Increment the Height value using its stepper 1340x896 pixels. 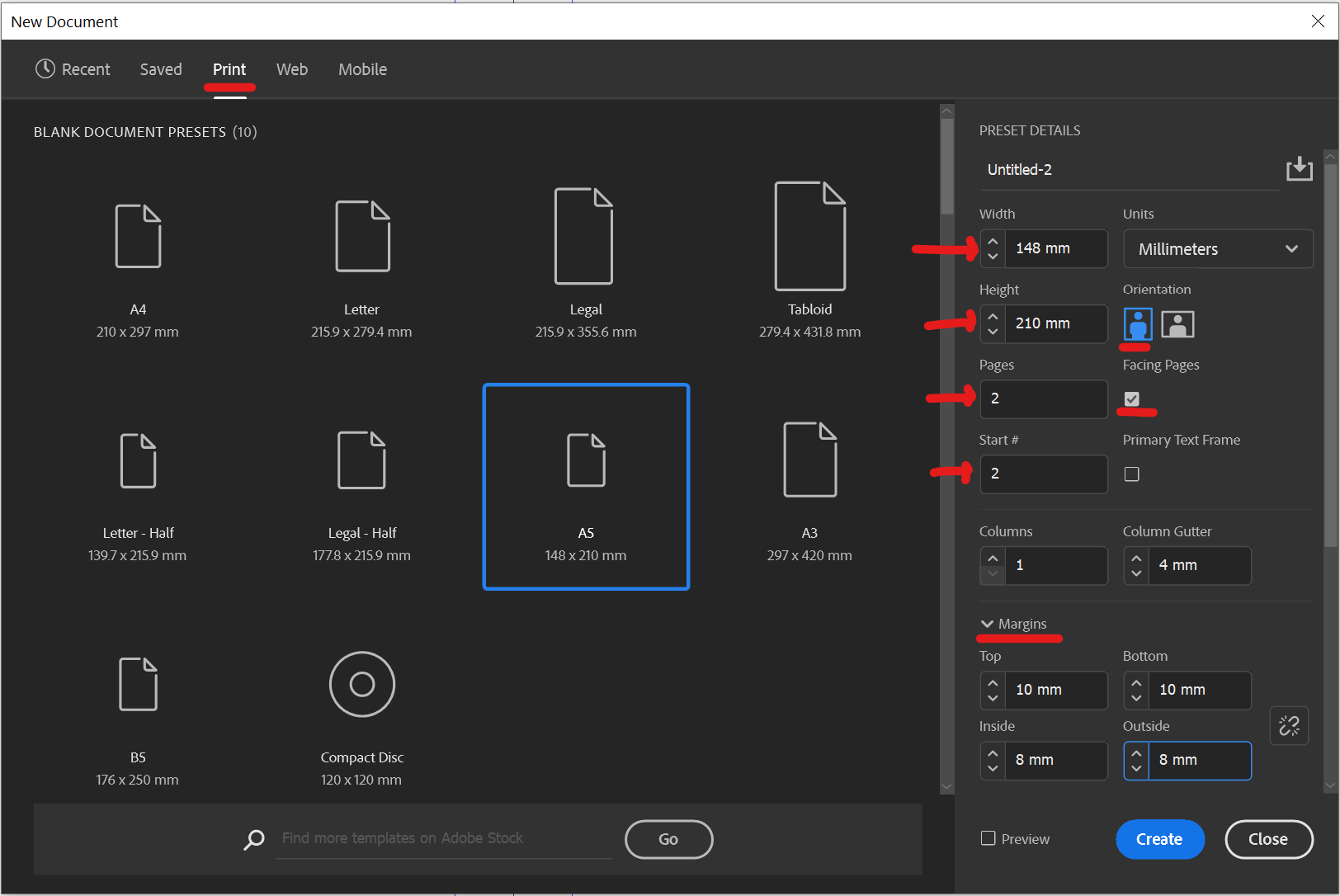pos(992,317)
